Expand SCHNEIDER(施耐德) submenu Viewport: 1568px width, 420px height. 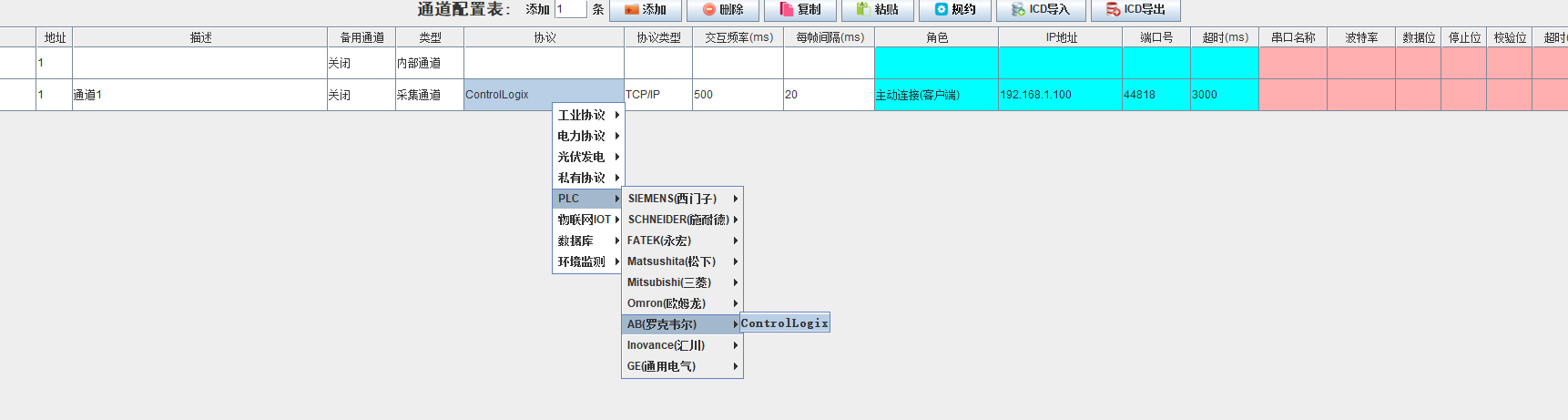pyautogui.click(x=682, y=220)
